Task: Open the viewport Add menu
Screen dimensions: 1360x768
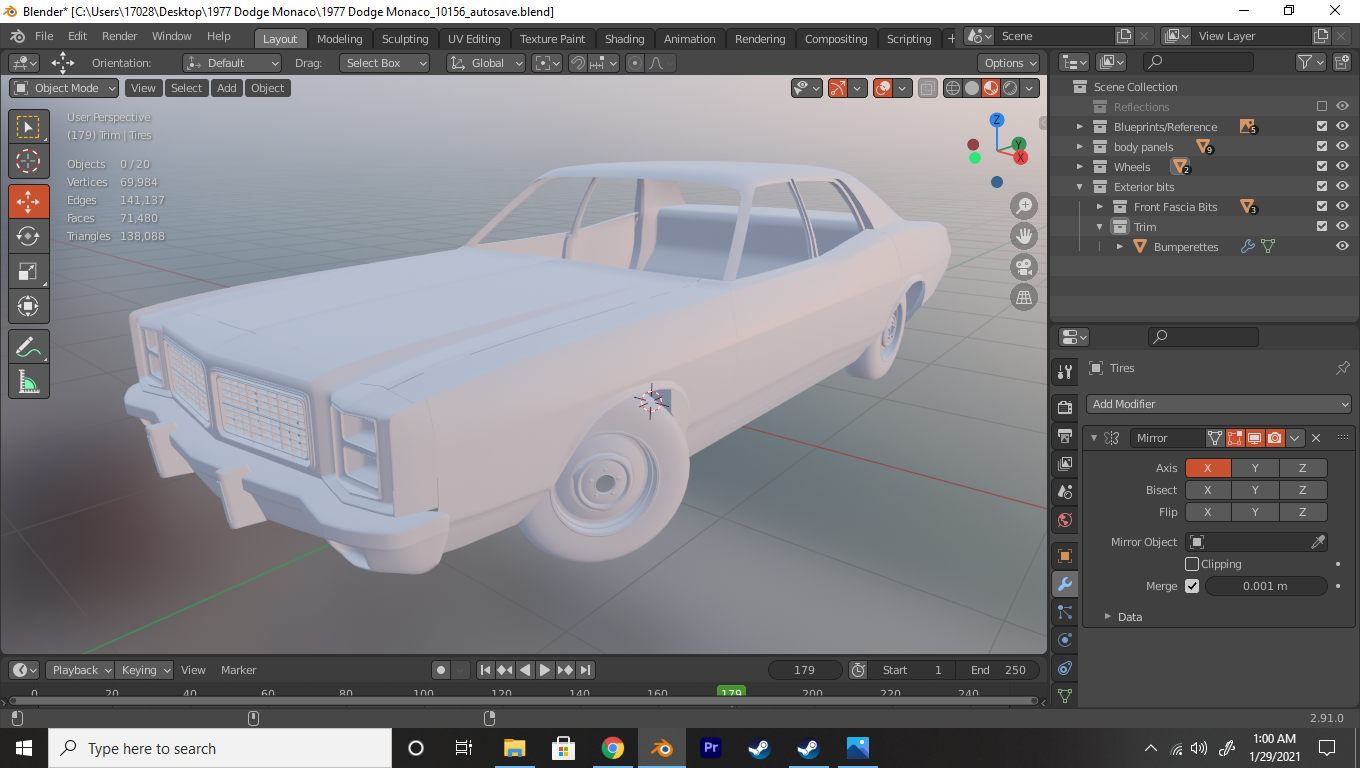Action: (x=227, y=88)
